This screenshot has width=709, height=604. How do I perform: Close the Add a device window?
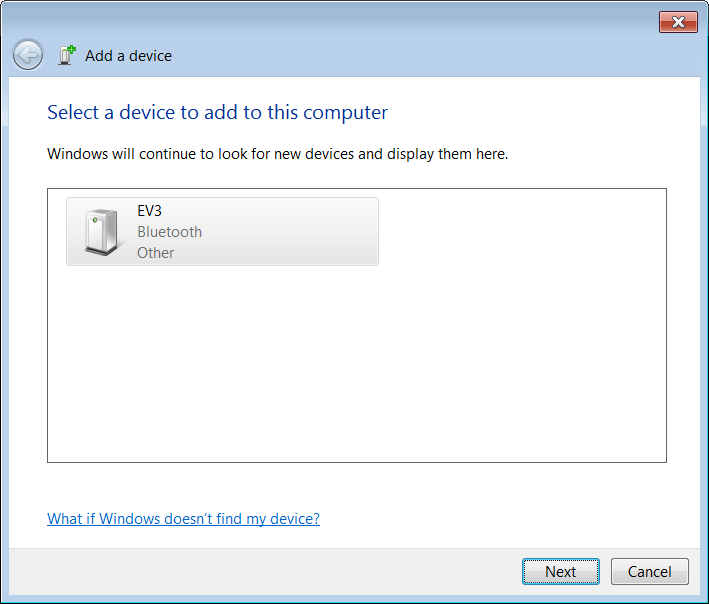tap(678, 22)
